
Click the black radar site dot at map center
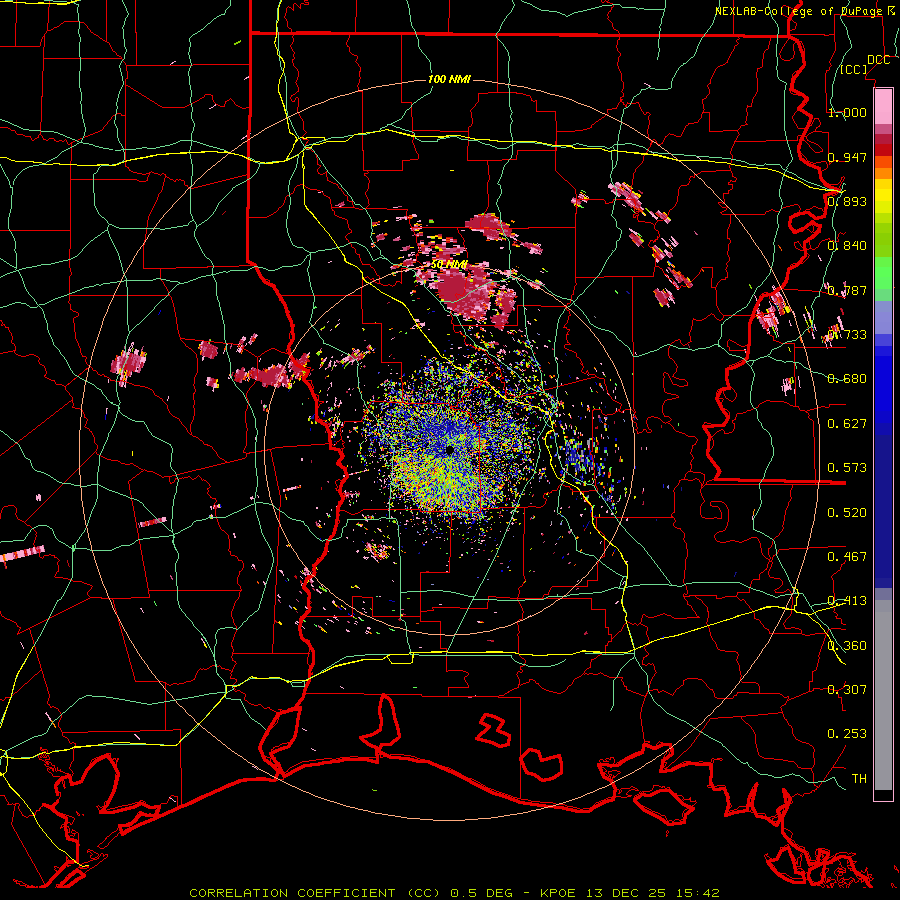coord(450,451)
